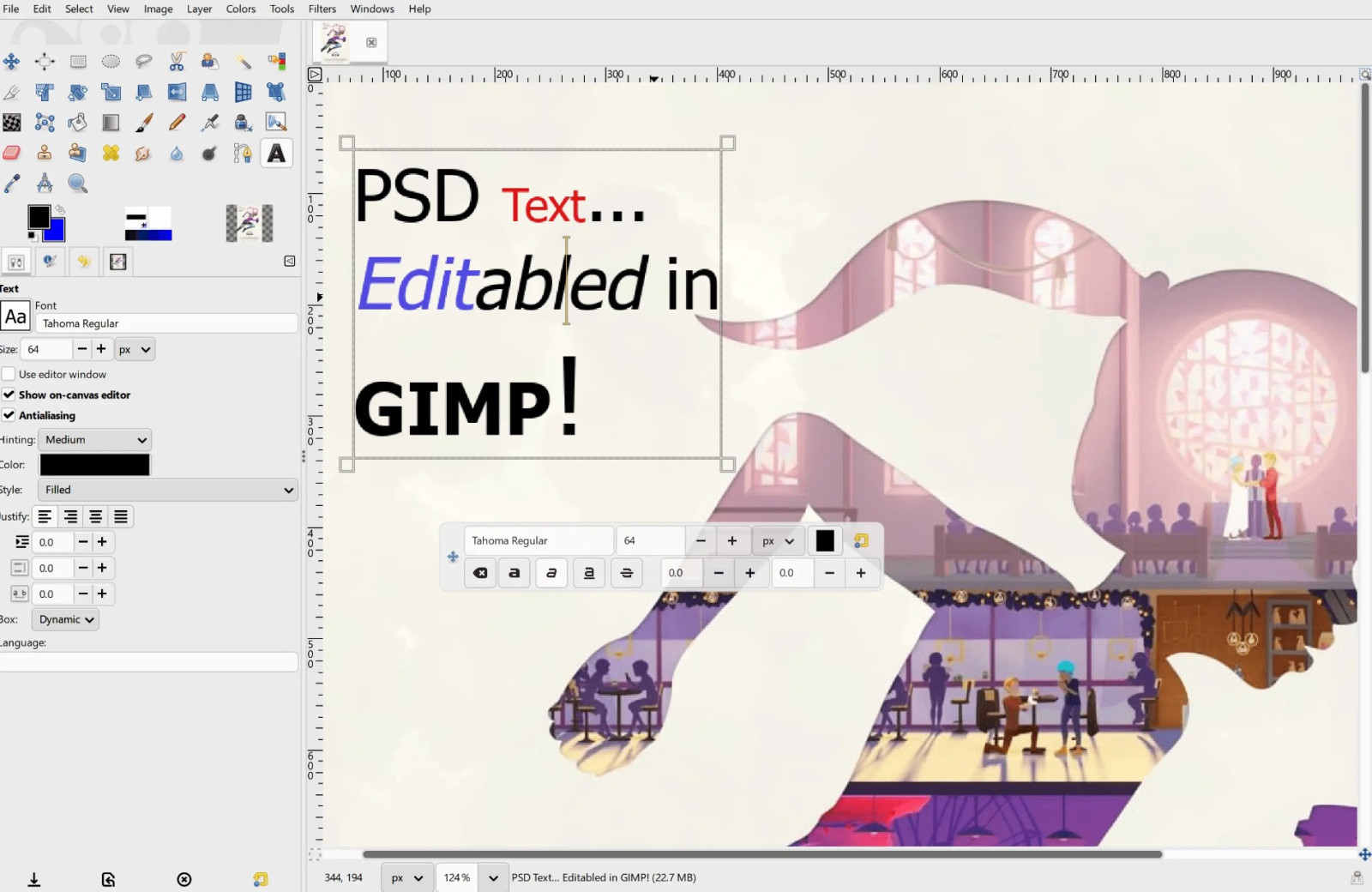Select the Text tool
Screen dimensions: 1372x892
point(276,154)
